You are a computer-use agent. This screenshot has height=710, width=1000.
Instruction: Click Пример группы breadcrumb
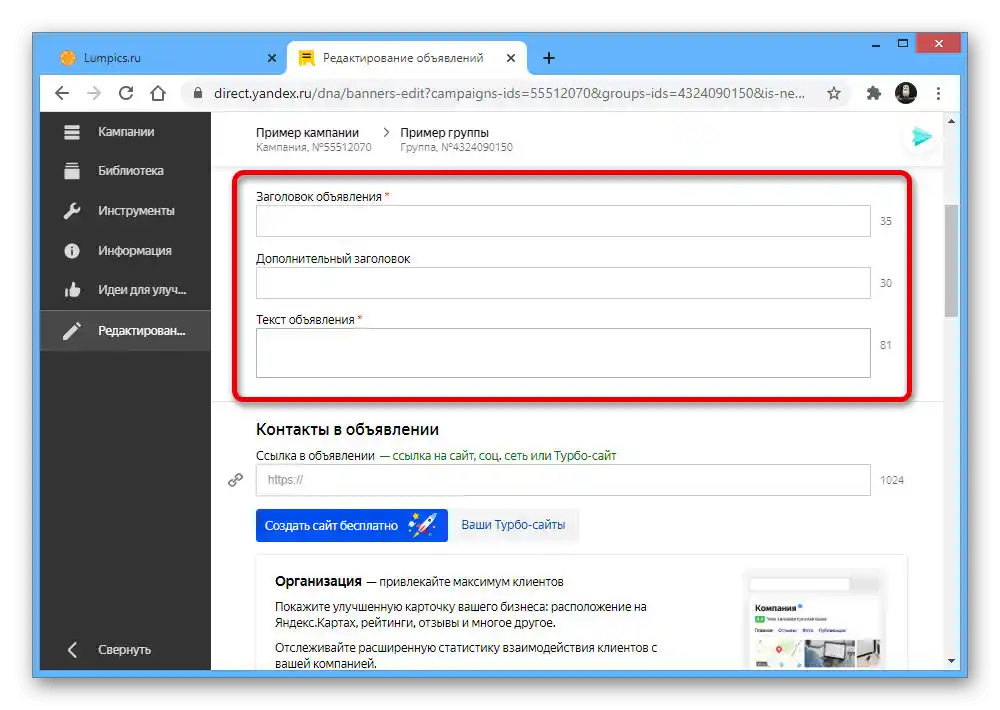point(445,133)
